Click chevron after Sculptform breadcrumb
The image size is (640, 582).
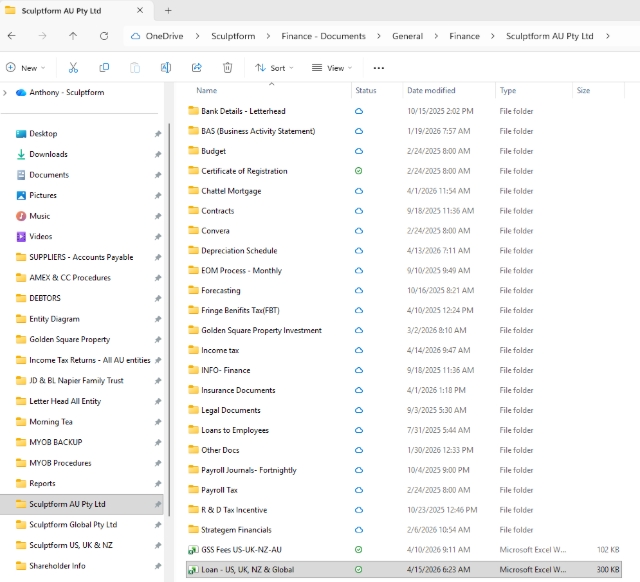click(x=268, y=36)
